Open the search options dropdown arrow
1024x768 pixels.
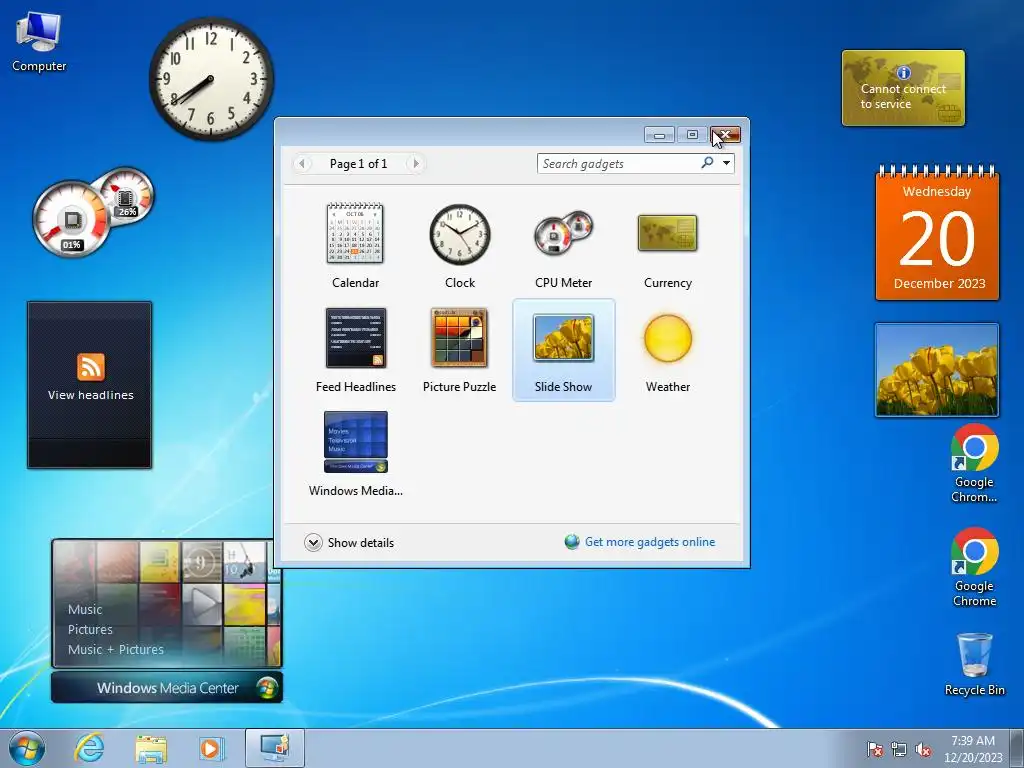point(726,163)
